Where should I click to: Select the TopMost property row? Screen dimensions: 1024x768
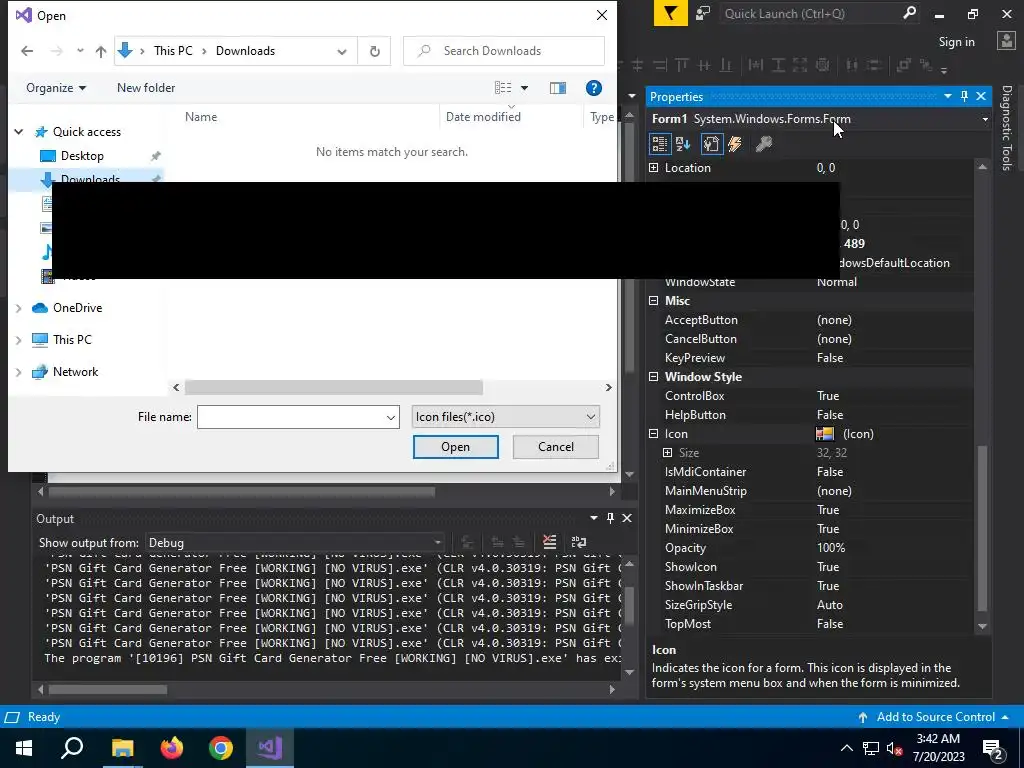point(810,624)
